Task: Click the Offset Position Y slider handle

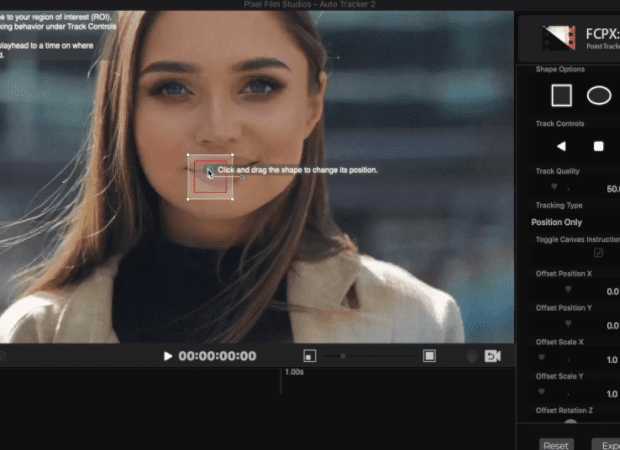Action: 568,323
